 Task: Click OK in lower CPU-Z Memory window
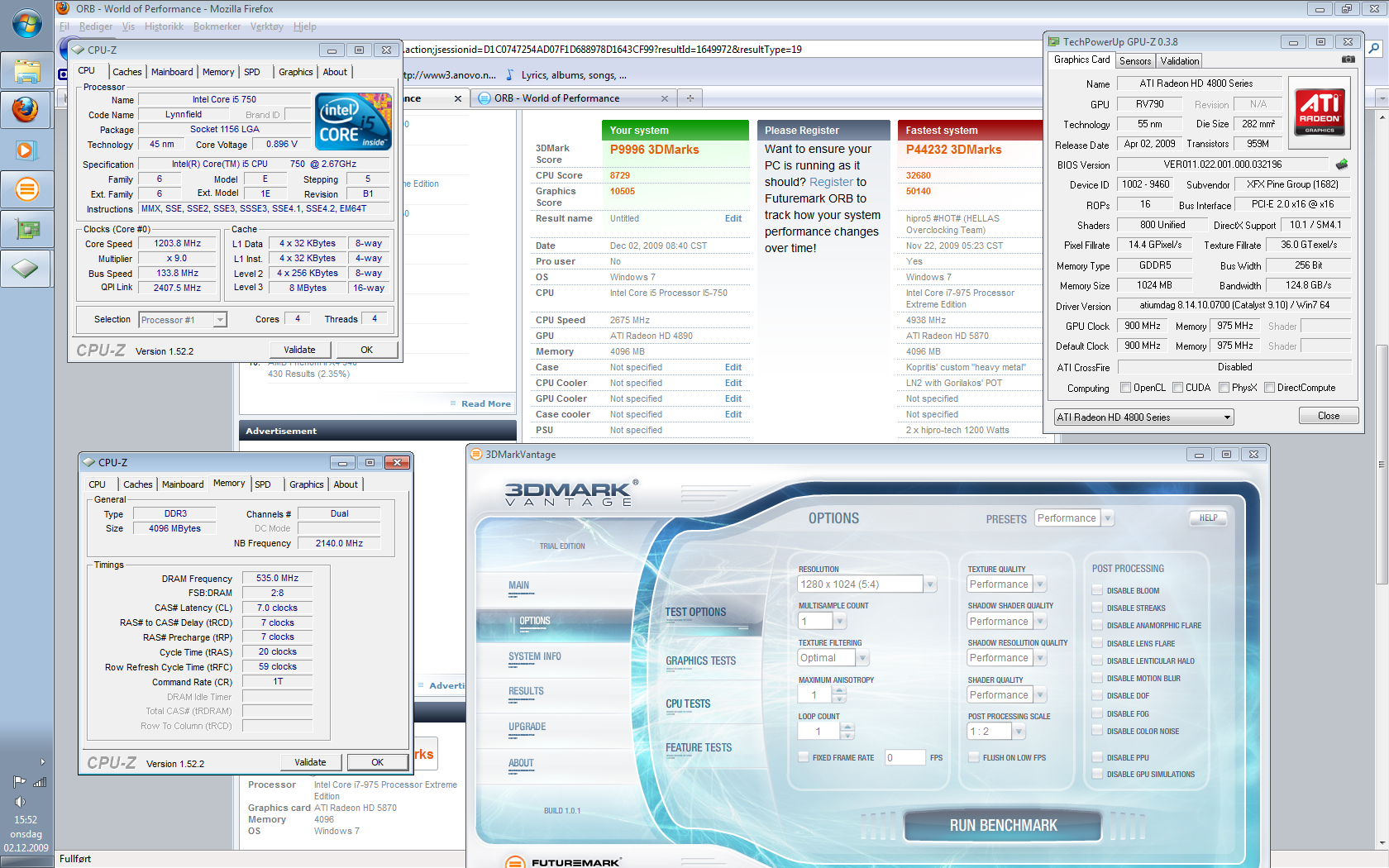pyautogui.click(x=377, y=762)
